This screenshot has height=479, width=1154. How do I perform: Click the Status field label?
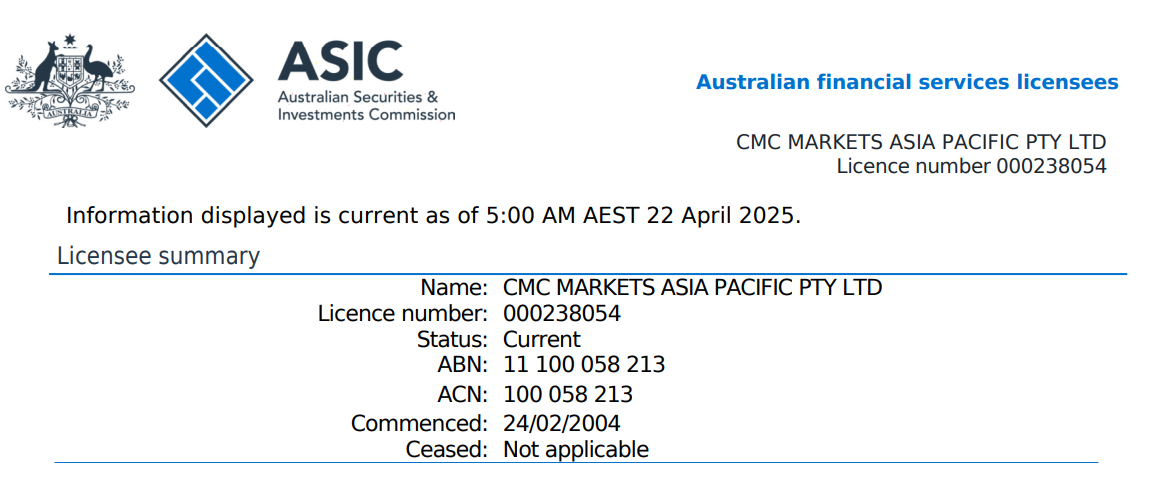[452, 340]
